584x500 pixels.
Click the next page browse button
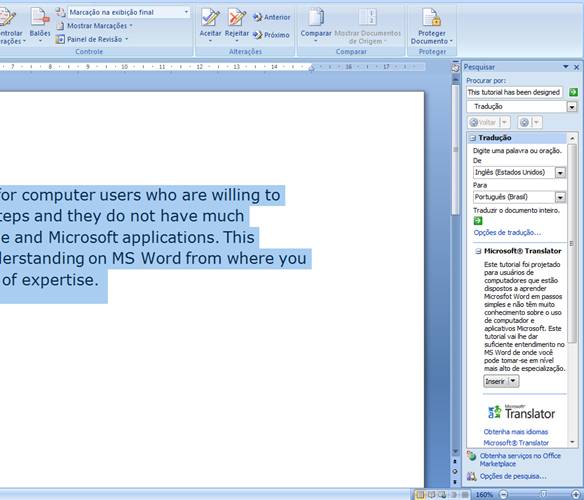pyautogui.click(x=455, y=482)
